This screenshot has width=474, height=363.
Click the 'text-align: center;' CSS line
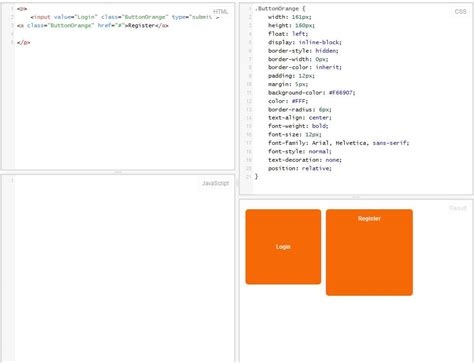(300, 118)
